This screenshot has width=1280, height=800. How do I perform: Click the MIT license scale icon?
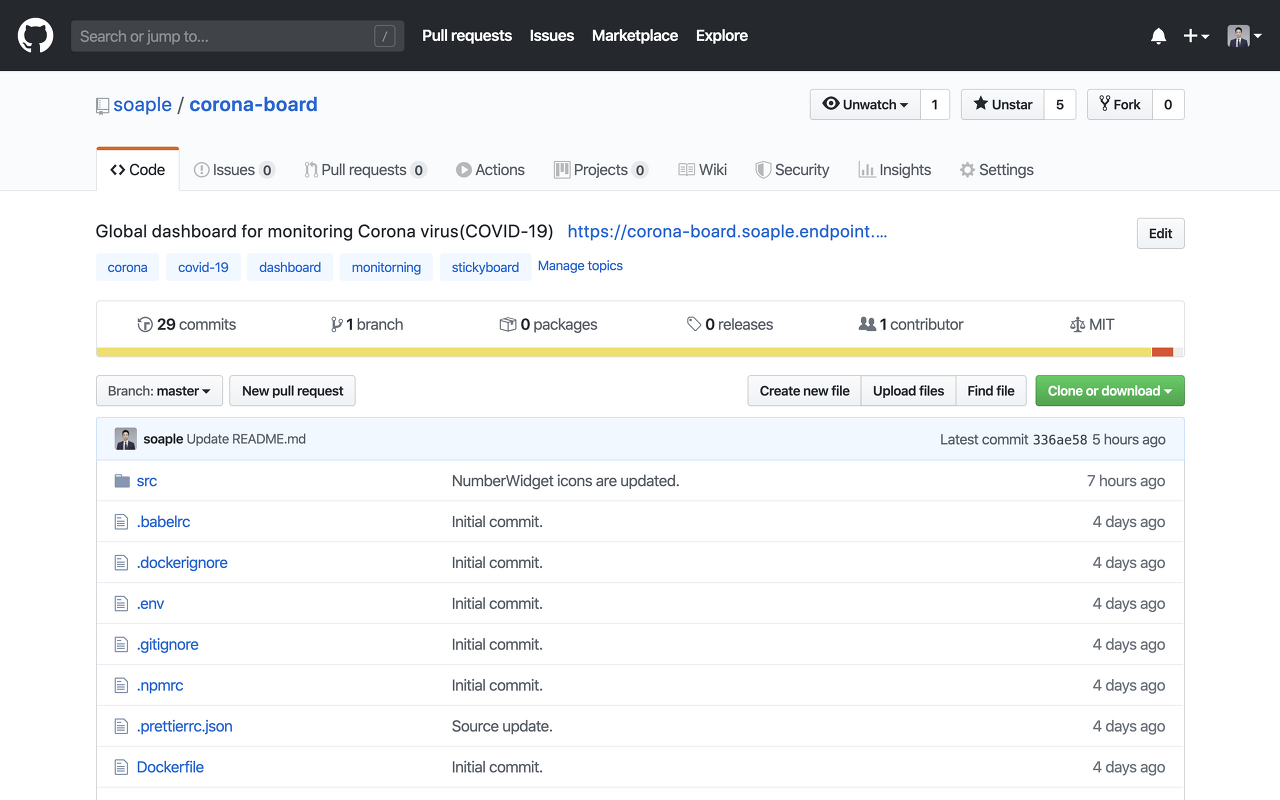(1077, 324)
